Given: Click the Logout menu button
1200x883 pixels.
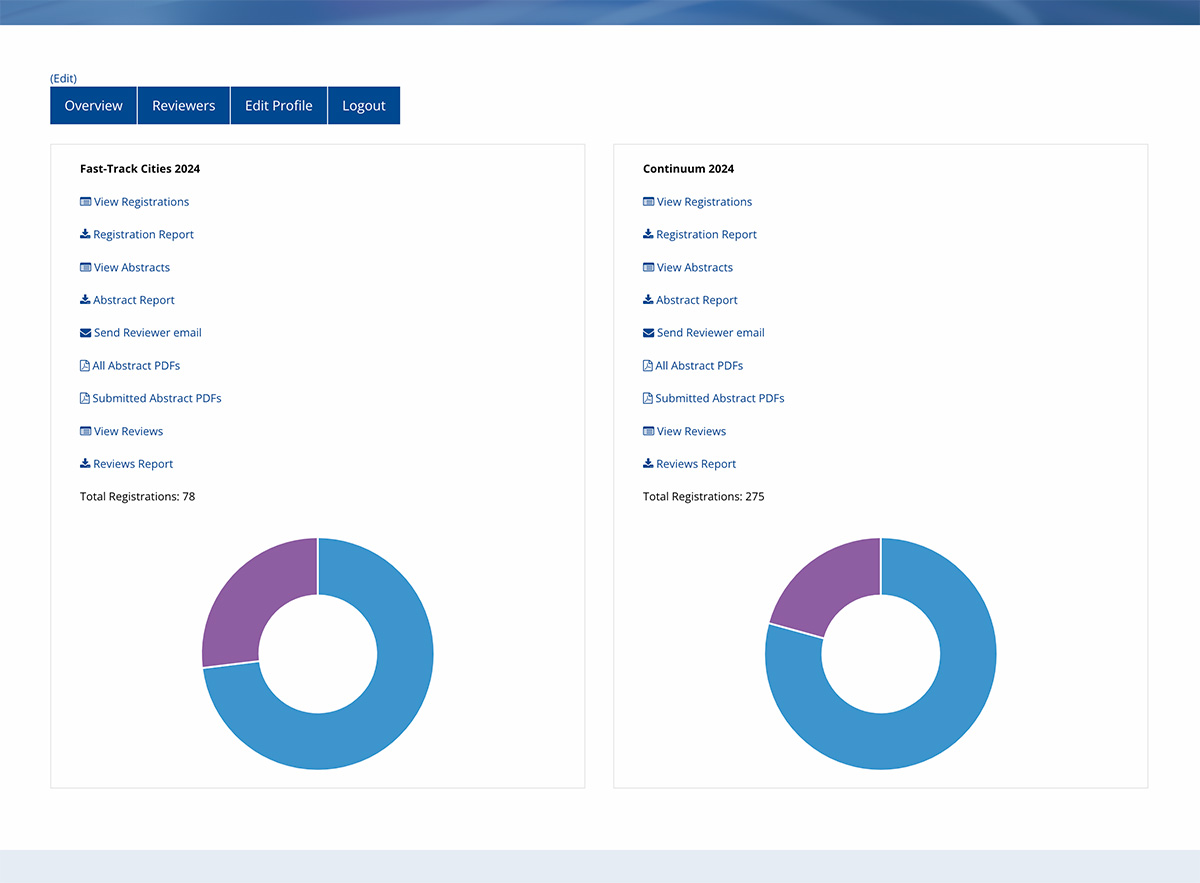Looking at the screenshot, I should tap(364, 106).
